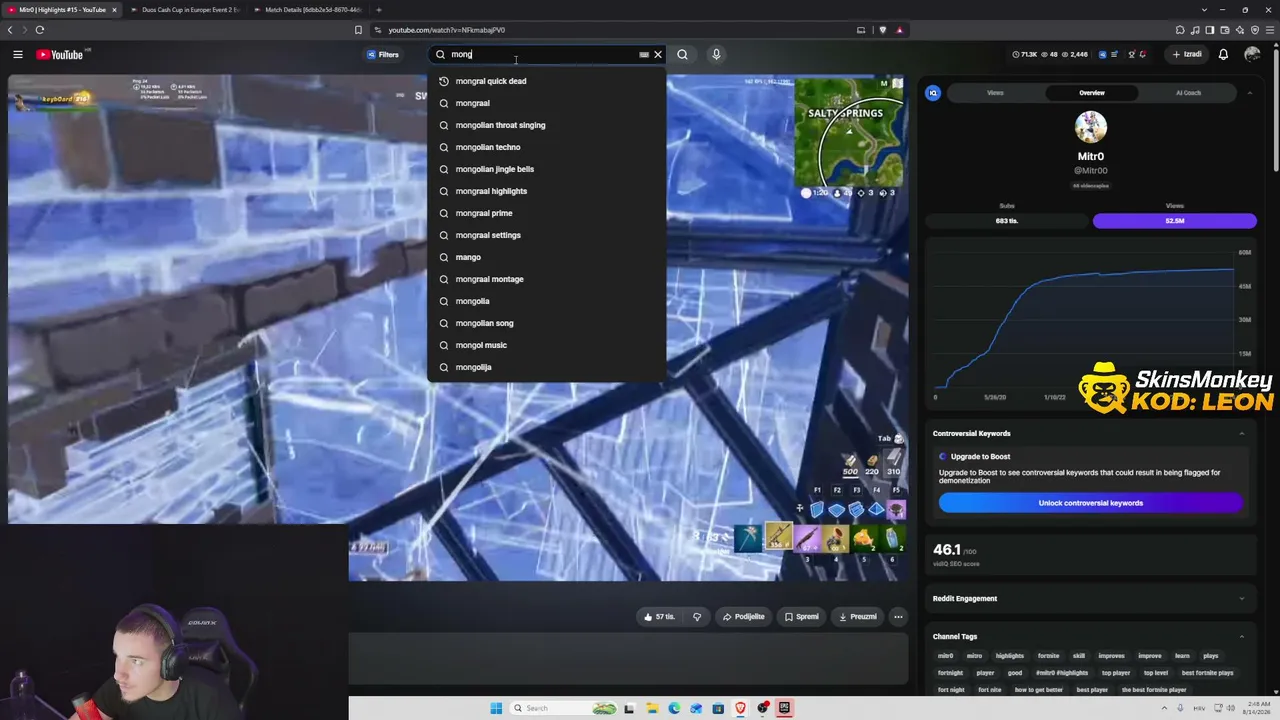Viewport: 1280px width, 720px height.
Task: Open Epic Games Launcher from the taskbar
Action: (x=785, y=708)
